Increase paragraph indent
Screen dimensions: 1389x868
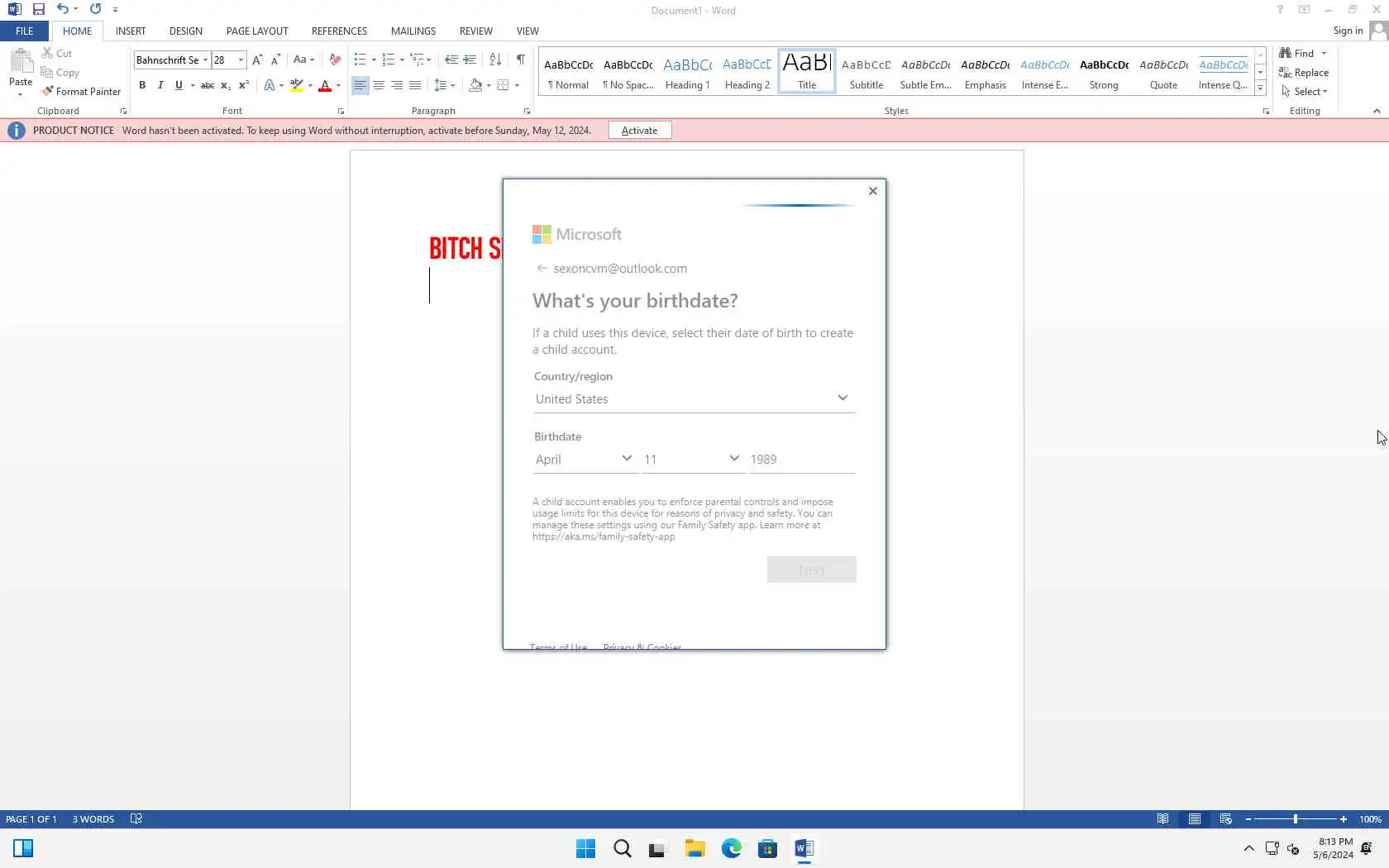coord(470,60)
